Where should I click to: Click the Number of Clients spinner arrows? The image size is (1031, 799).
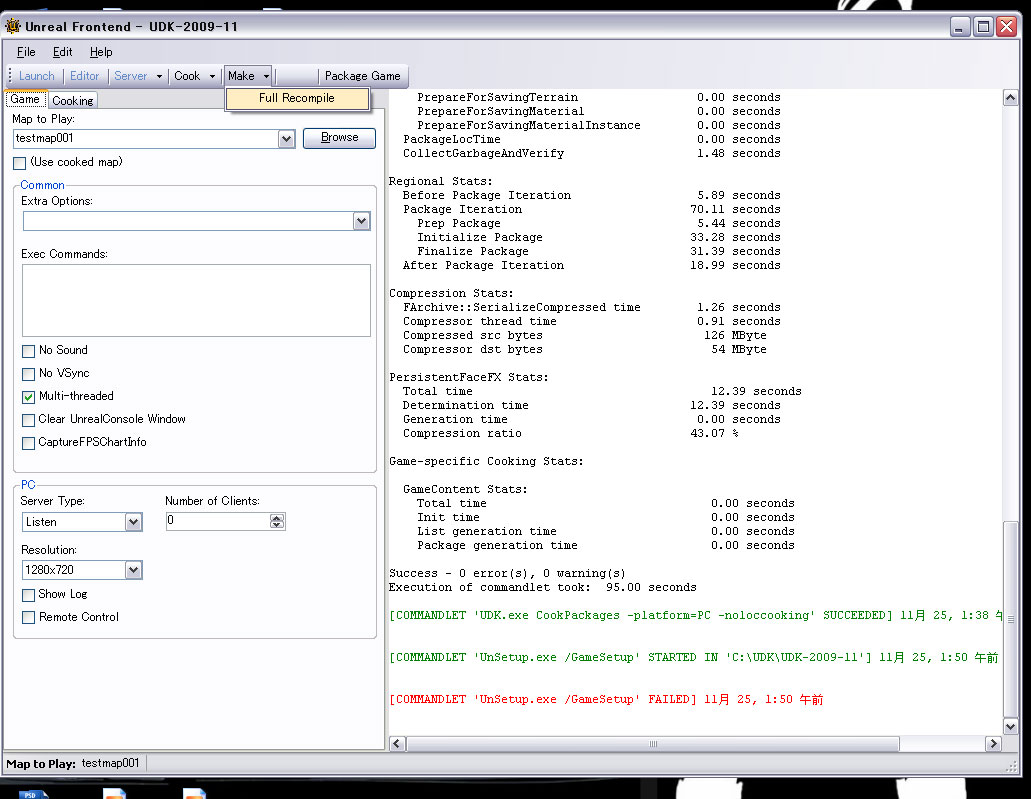pos(277,521)
